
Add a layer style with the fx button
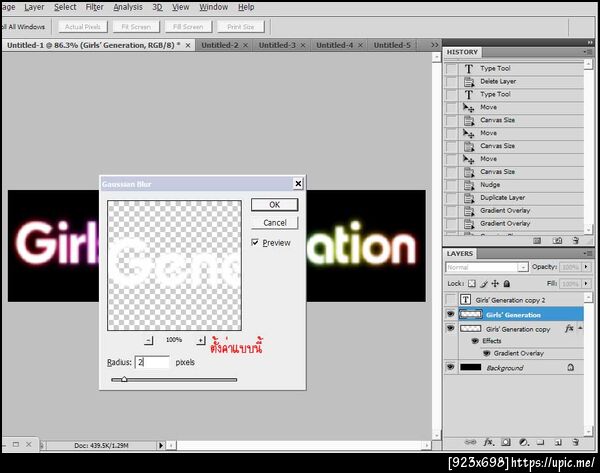489,442
